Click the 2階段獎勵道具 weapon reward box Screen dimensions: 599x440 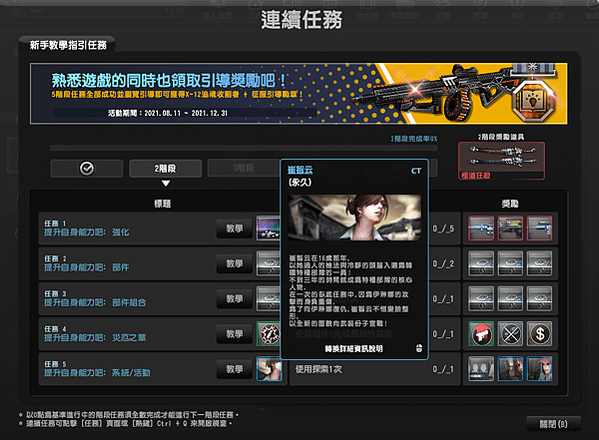tap(501, 161)
